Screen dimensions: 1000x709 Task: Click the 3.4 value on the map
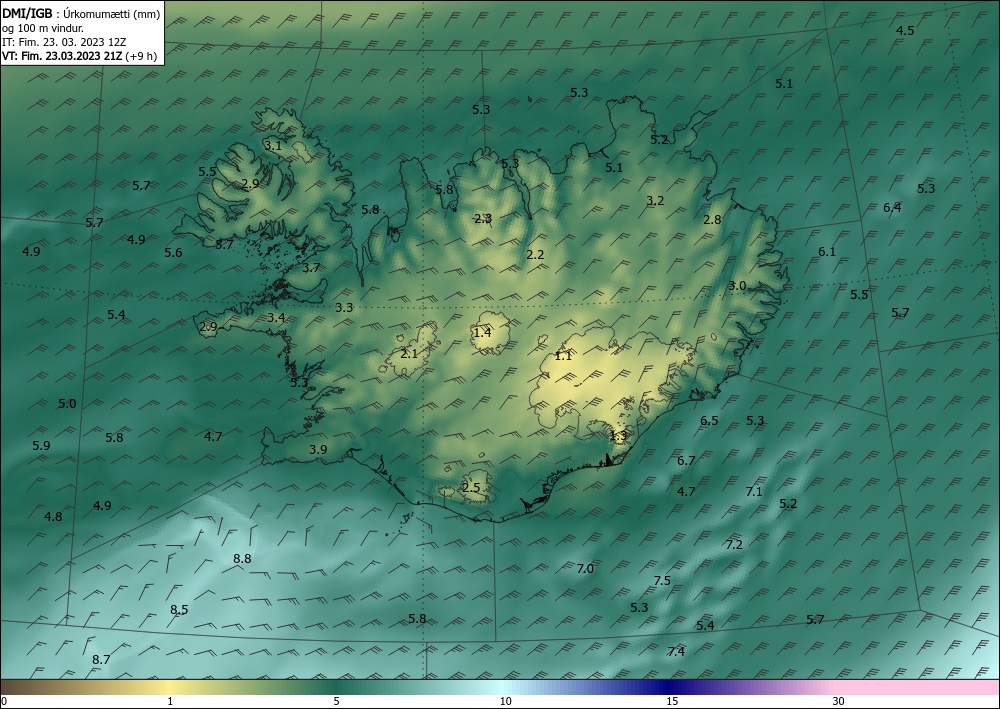click(x=276, y=318)
